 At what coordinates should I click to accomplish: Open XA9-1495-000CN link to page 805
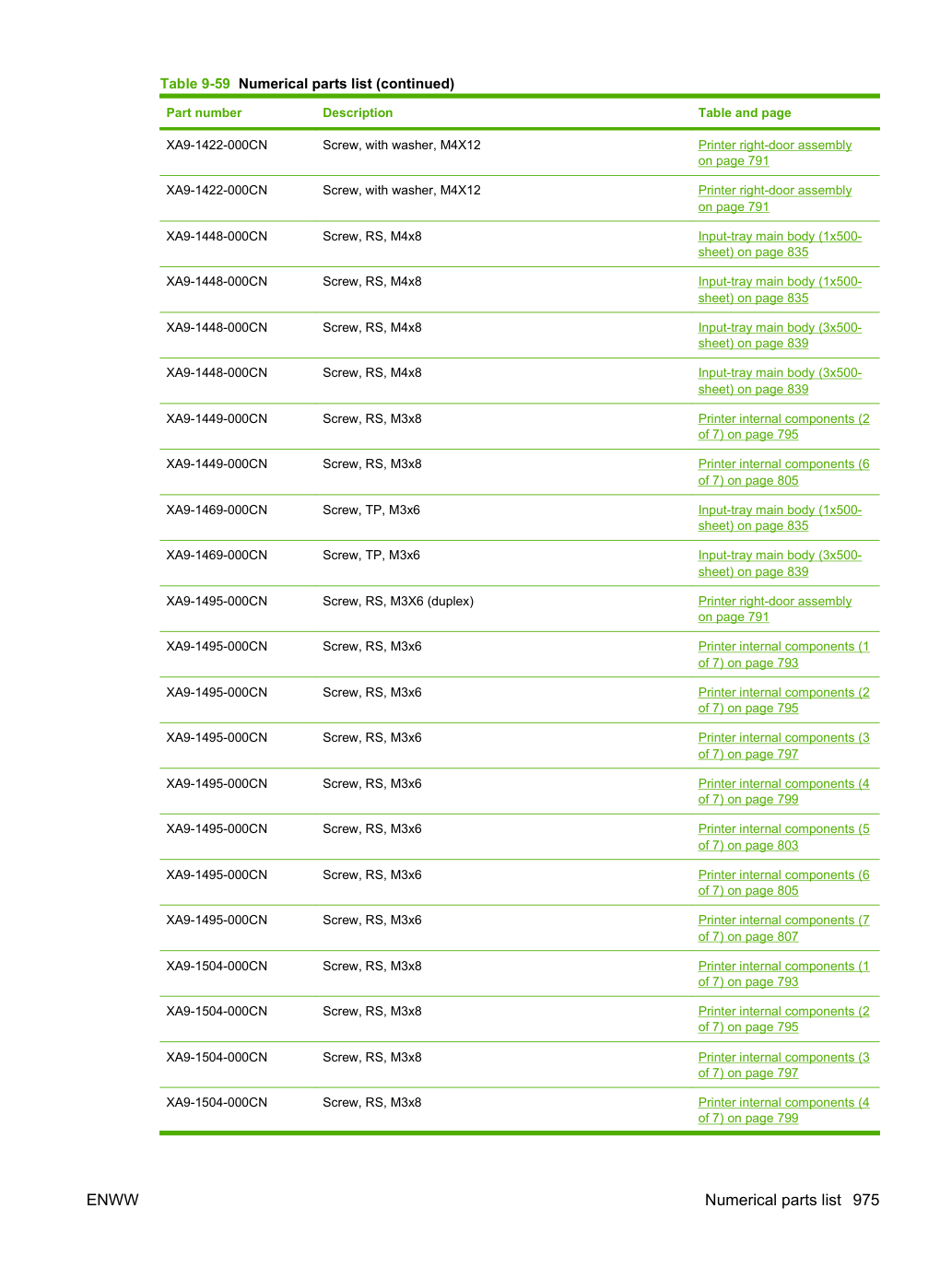click(783, 883)
